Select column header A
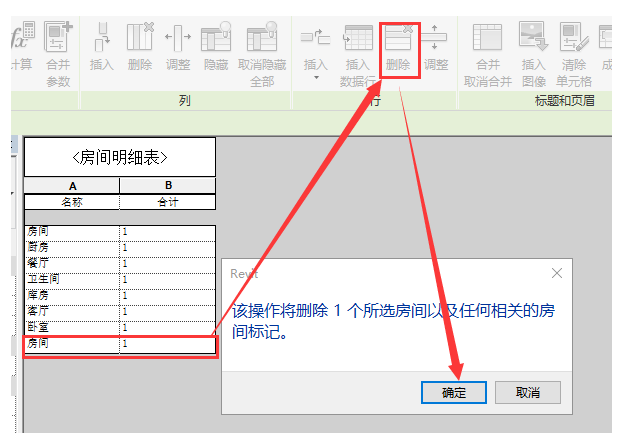The width and height of the screenshot is (619, 438). pos(72,185)
